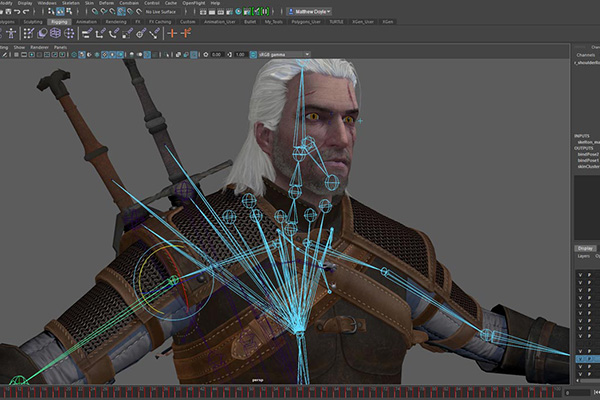Click the Select by component type icon
600x400 pixels.
coord(69,12)
